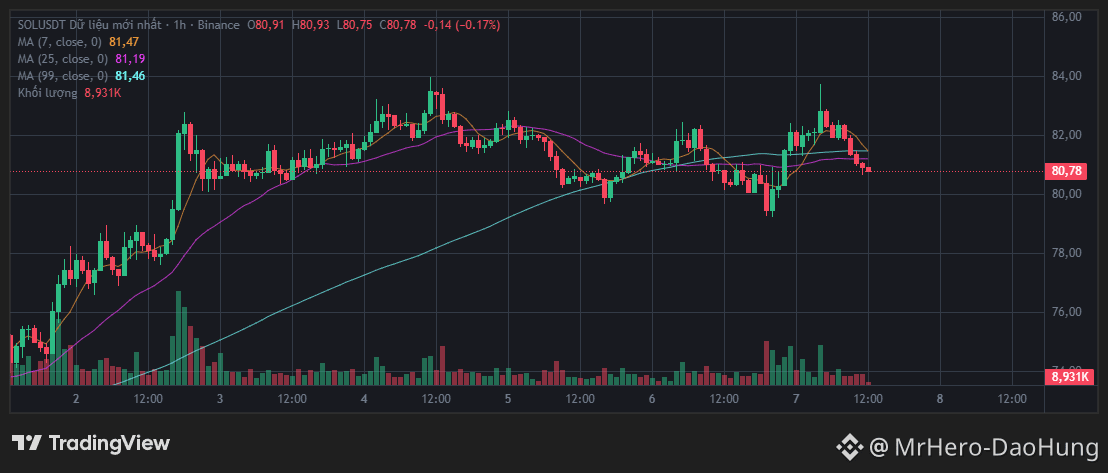Click the 86,00 price axis label
The height and width of the screenshot is (473, 1108).
(1068, 16)
